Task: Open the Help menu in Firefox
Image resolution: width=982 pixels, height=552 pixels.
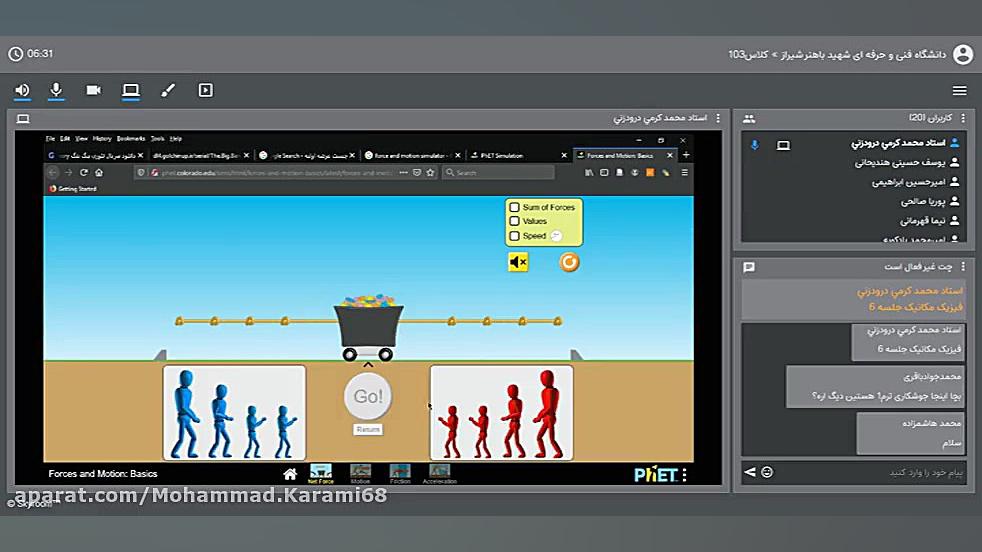Action: 176,138
